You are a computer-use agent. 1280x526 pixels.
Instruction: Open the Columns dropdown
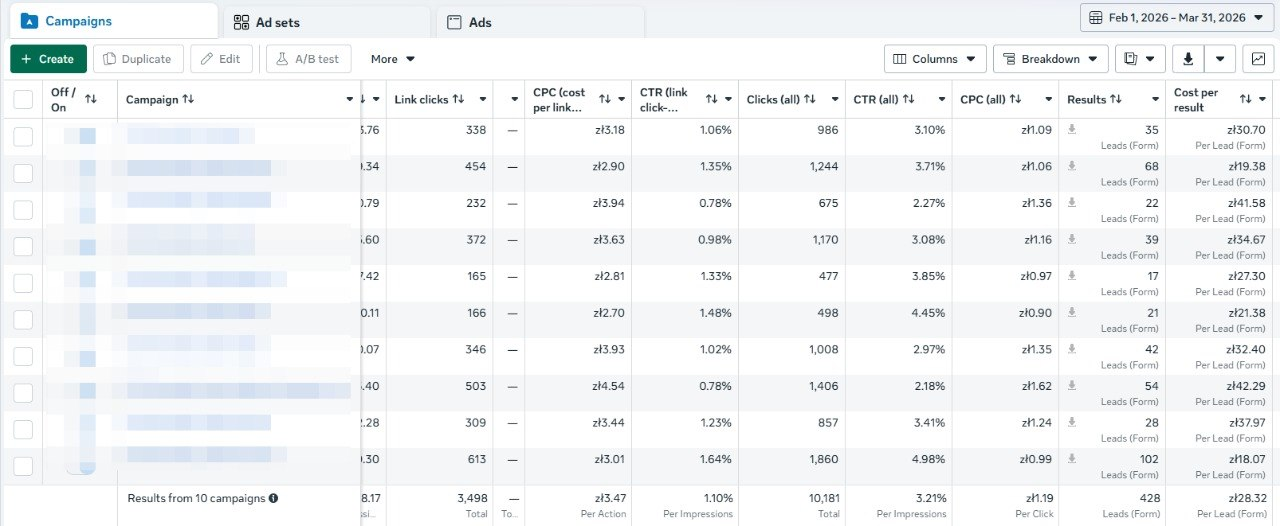click(935, 59)
